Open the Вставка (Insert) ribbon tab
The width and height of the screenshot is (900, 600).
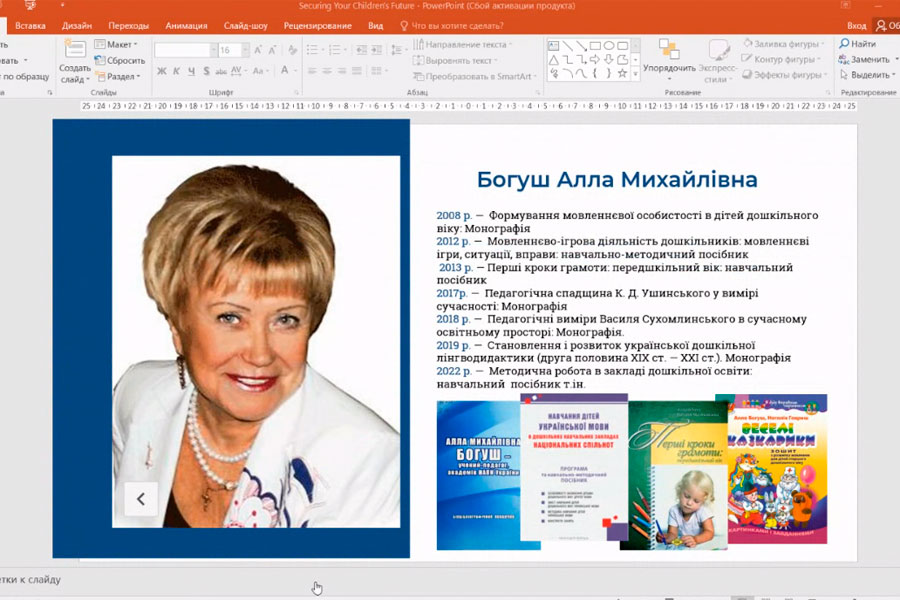[x=30, y=25]
